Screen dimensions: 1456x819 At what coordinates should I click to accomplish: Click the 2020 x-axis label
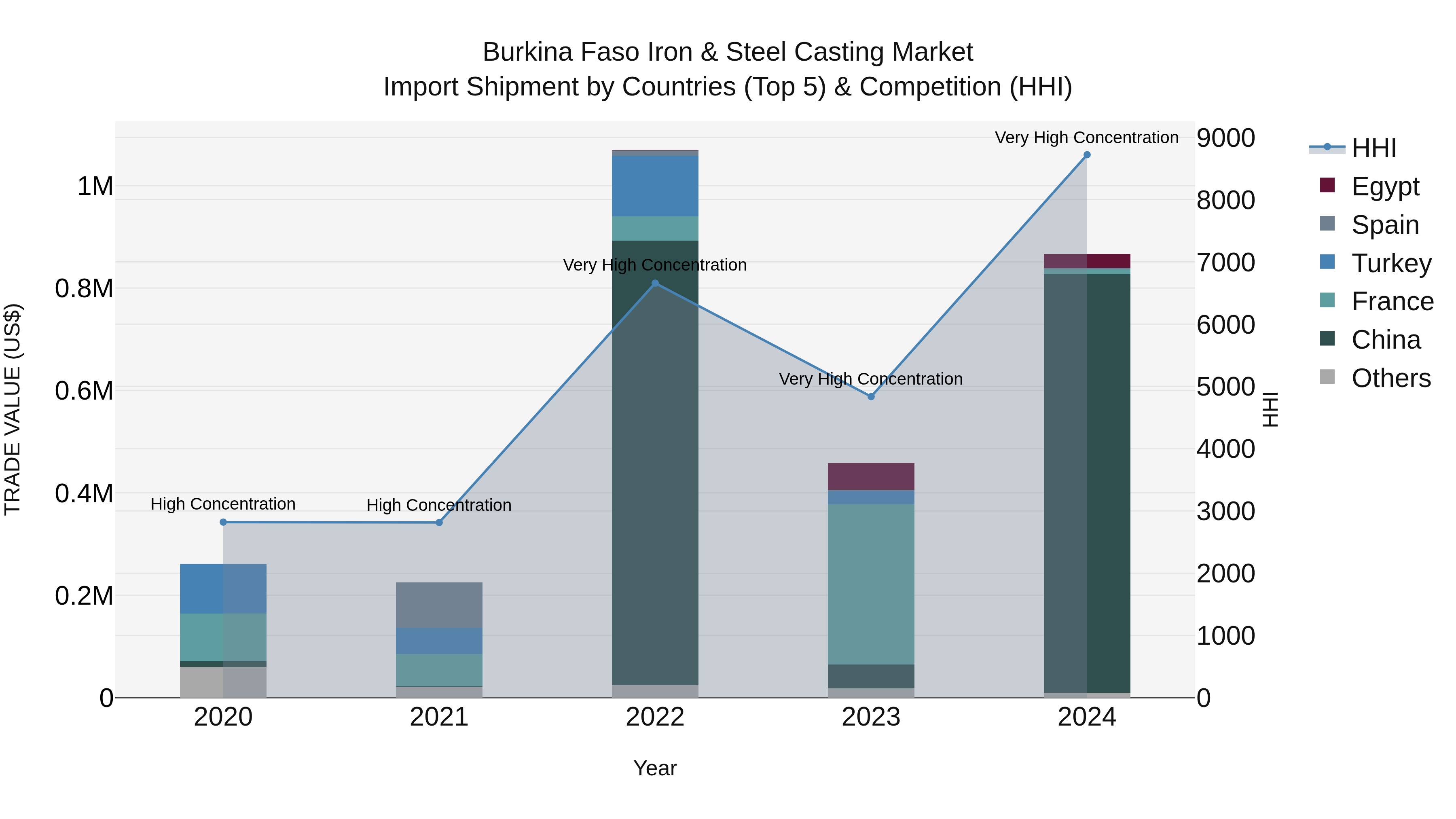pos(223,717)
